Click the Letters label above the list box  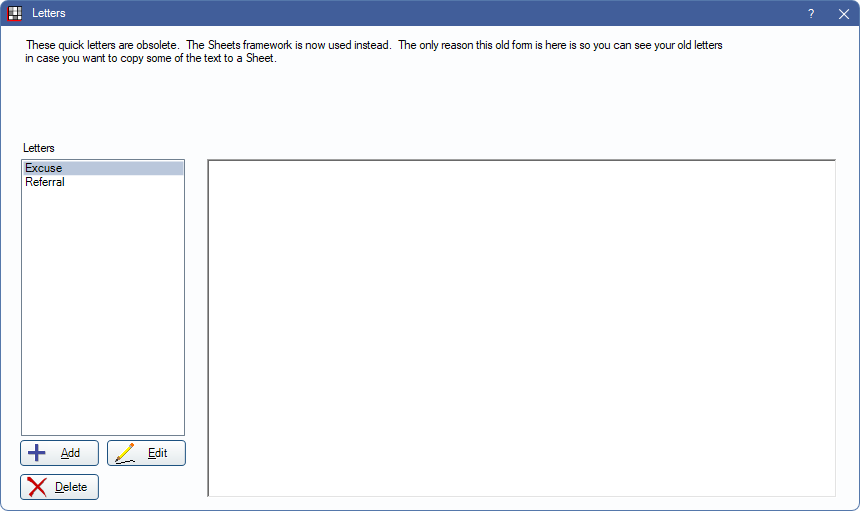(x=39, y=148)
